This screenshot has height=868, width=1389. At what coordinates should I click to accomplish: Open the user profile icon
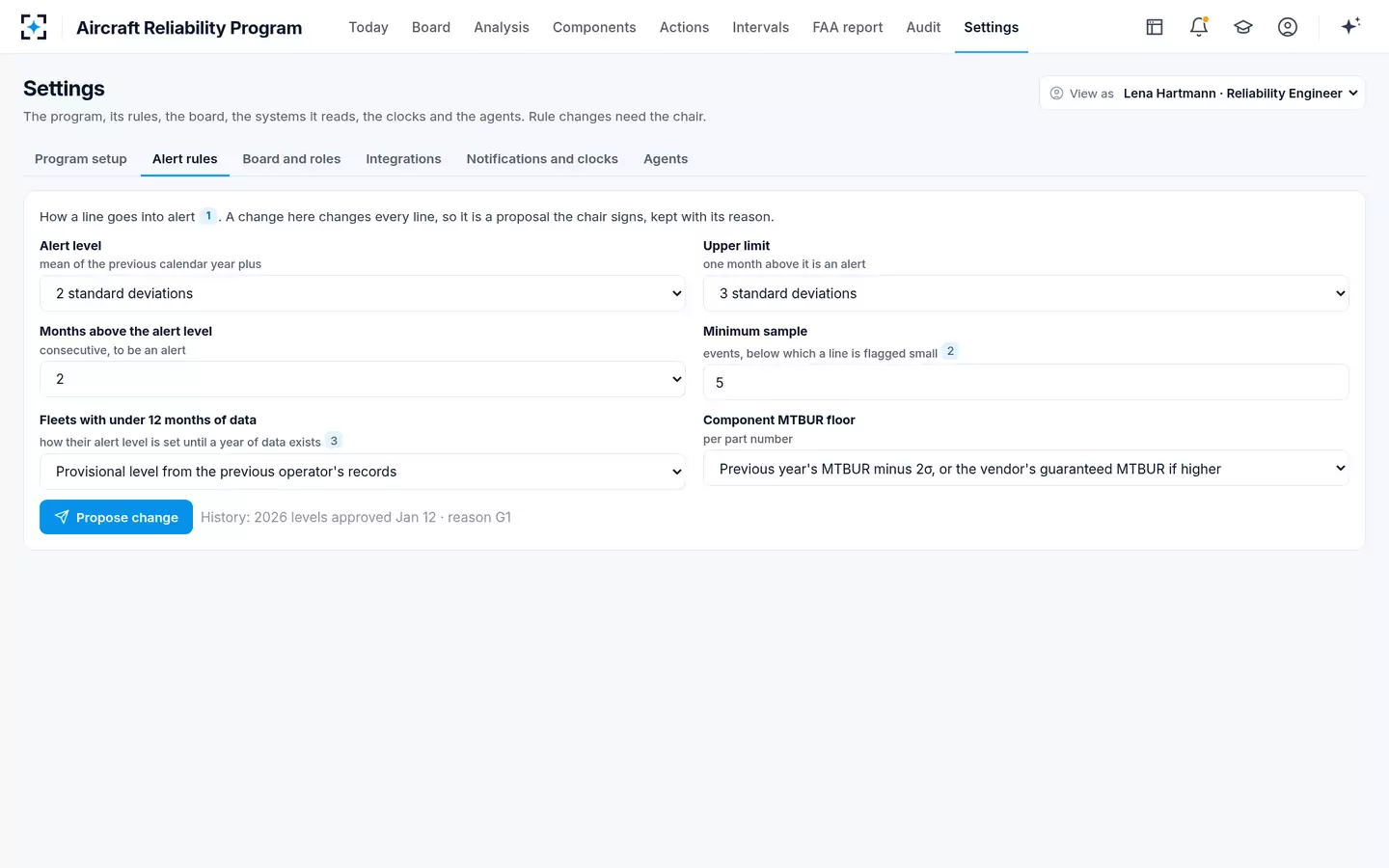1288,27
